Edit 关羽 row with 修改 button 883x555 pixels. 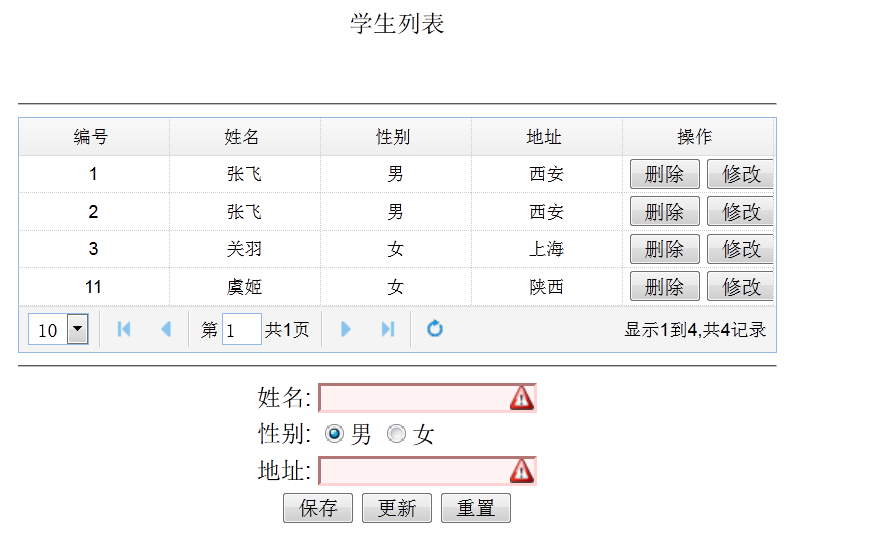point(741,249)
